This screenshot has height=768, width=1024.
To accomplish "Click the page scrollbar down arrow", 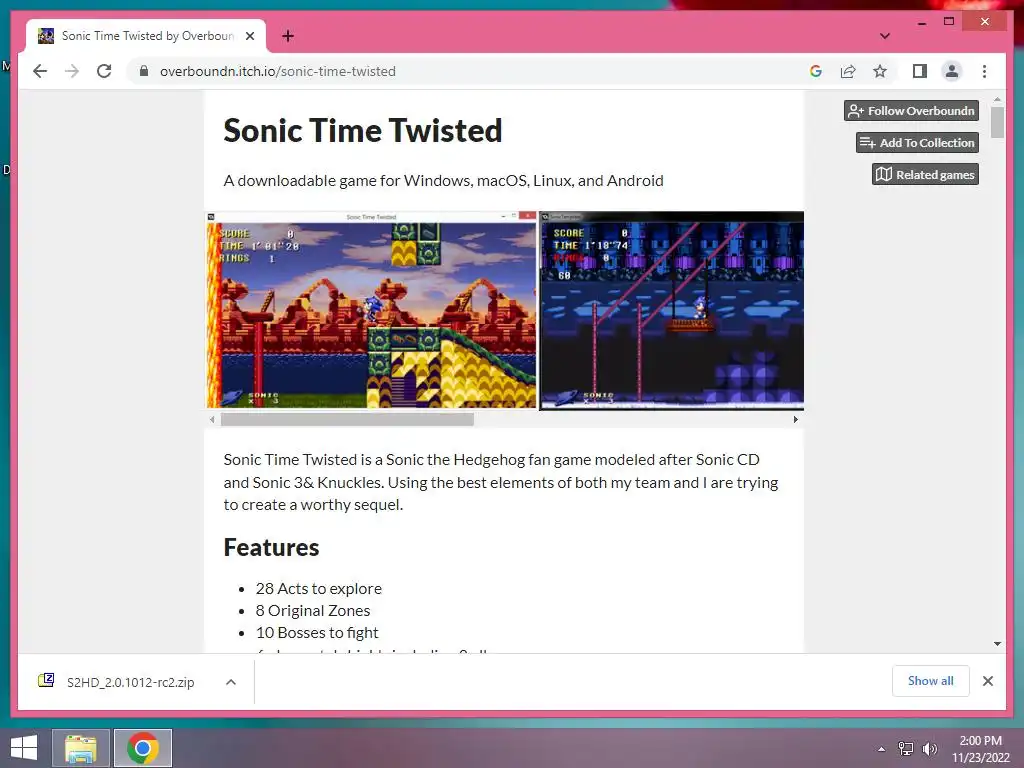I will pos(997,644).
